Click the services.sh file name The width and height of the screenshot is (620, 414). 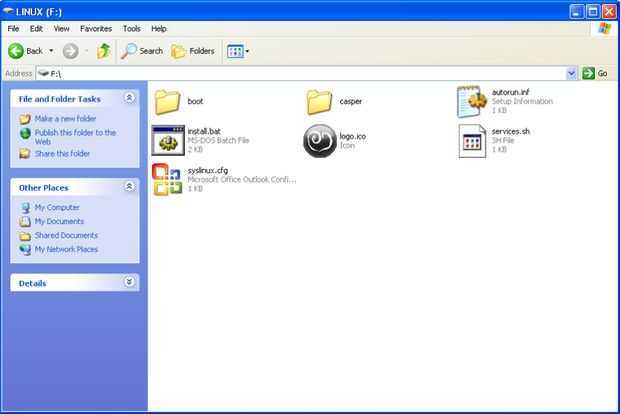(x=510, y=131)
